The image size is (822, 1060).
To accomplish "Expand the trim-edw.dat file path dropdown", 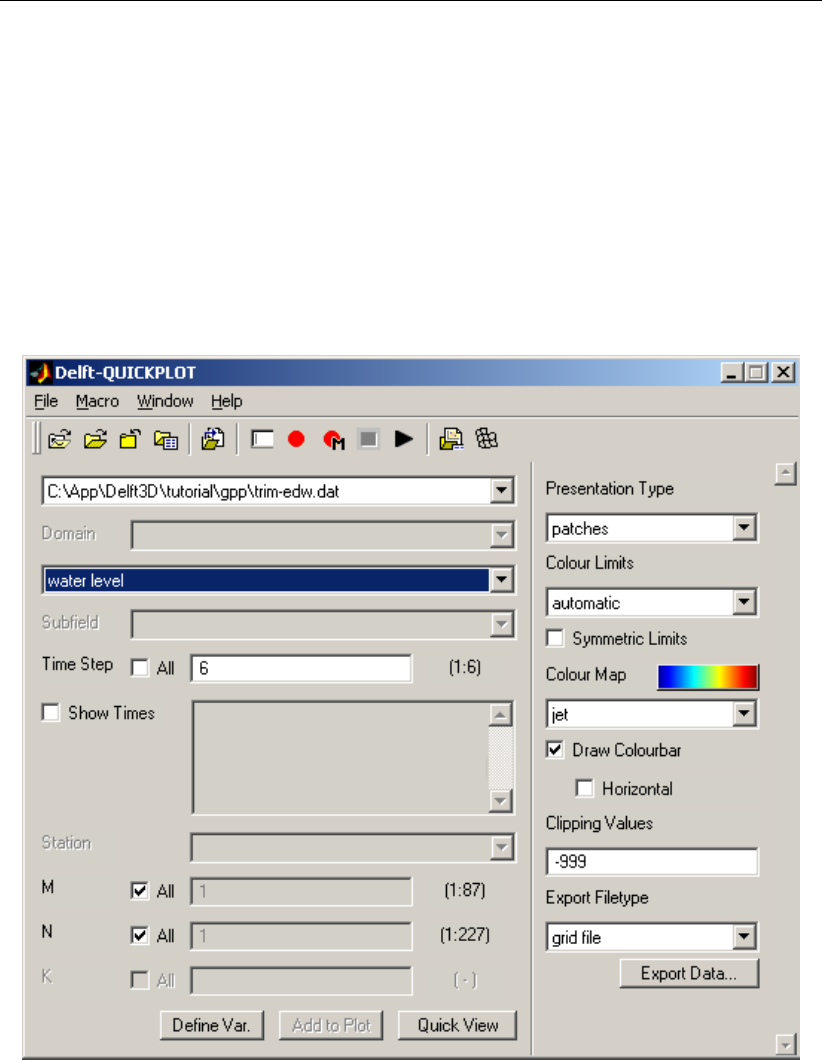I will pos(502,491).
